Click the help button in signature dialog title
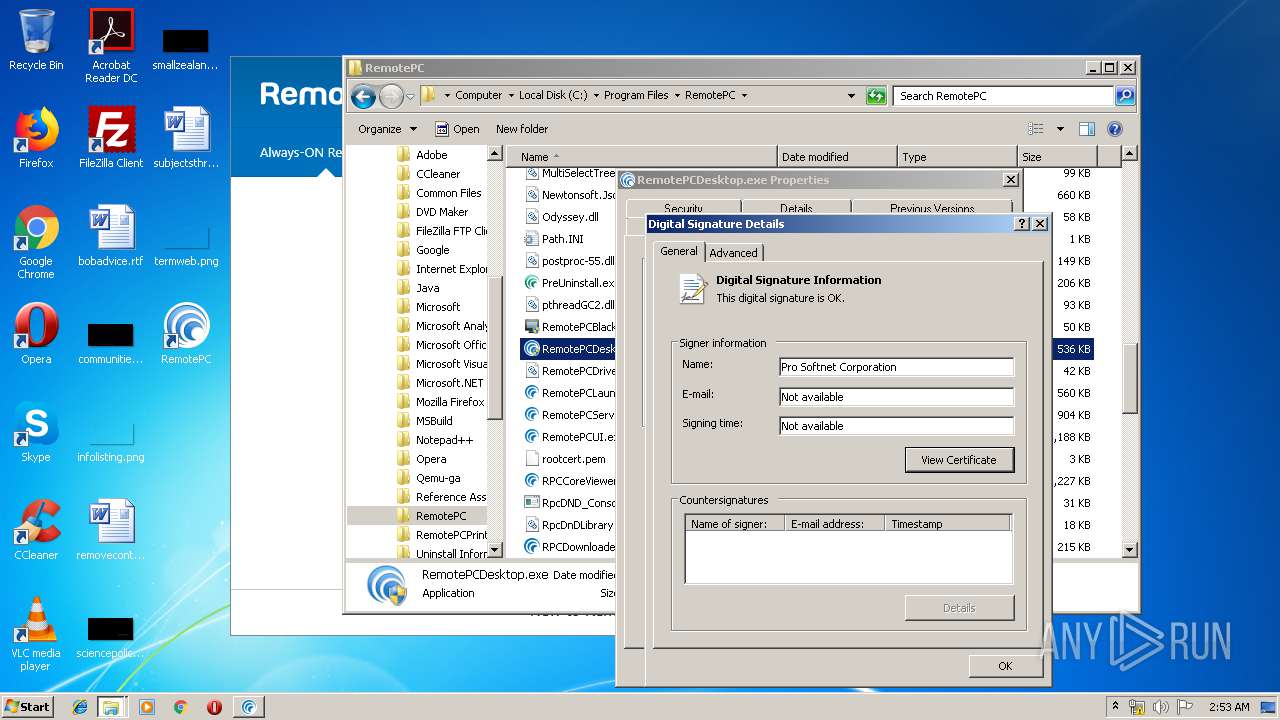The width and height of the screenshot is (1280, 720). click(1021, 224)
